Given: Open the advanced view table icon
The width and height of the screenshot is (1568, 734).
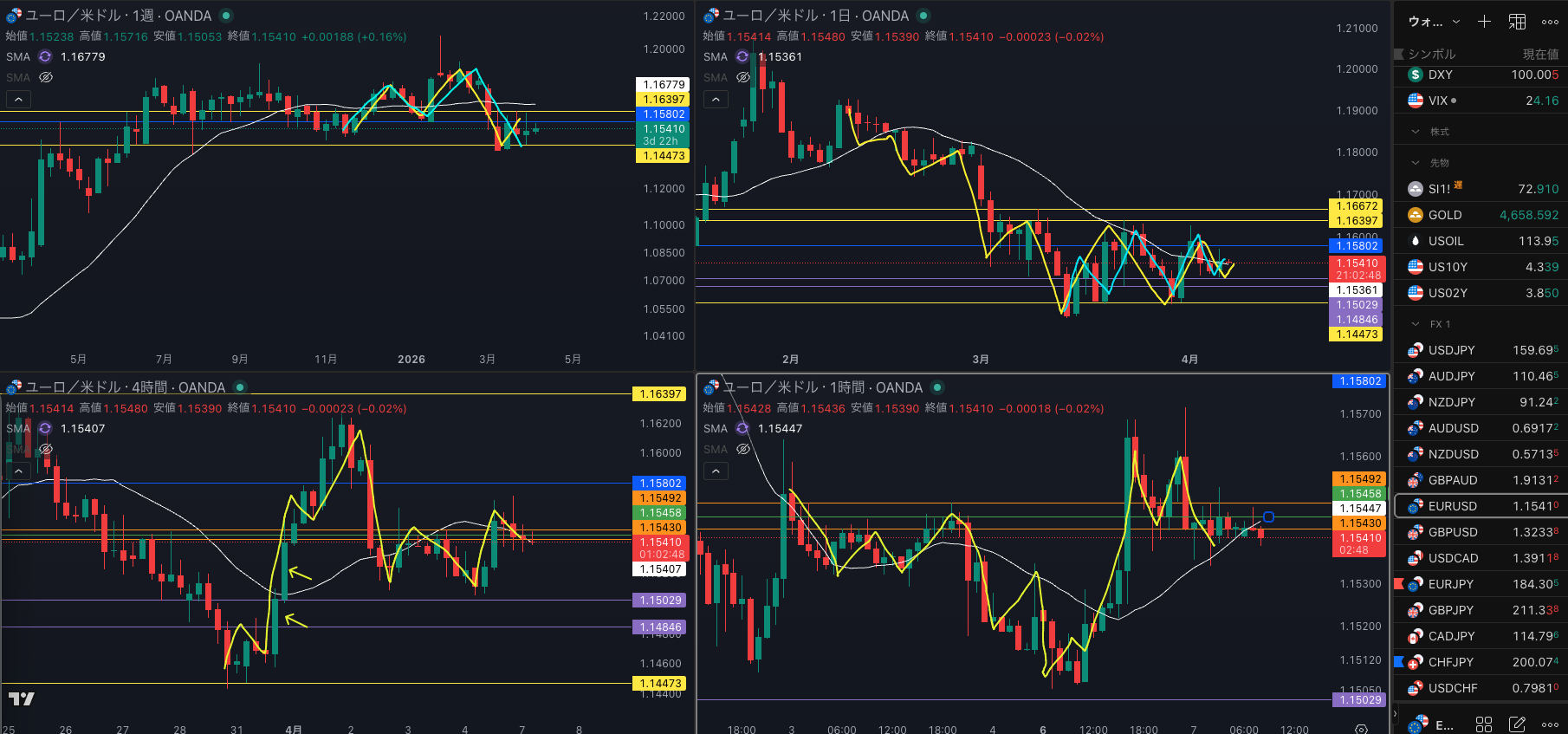Looking at the screenshot, I should point(1518,22).
